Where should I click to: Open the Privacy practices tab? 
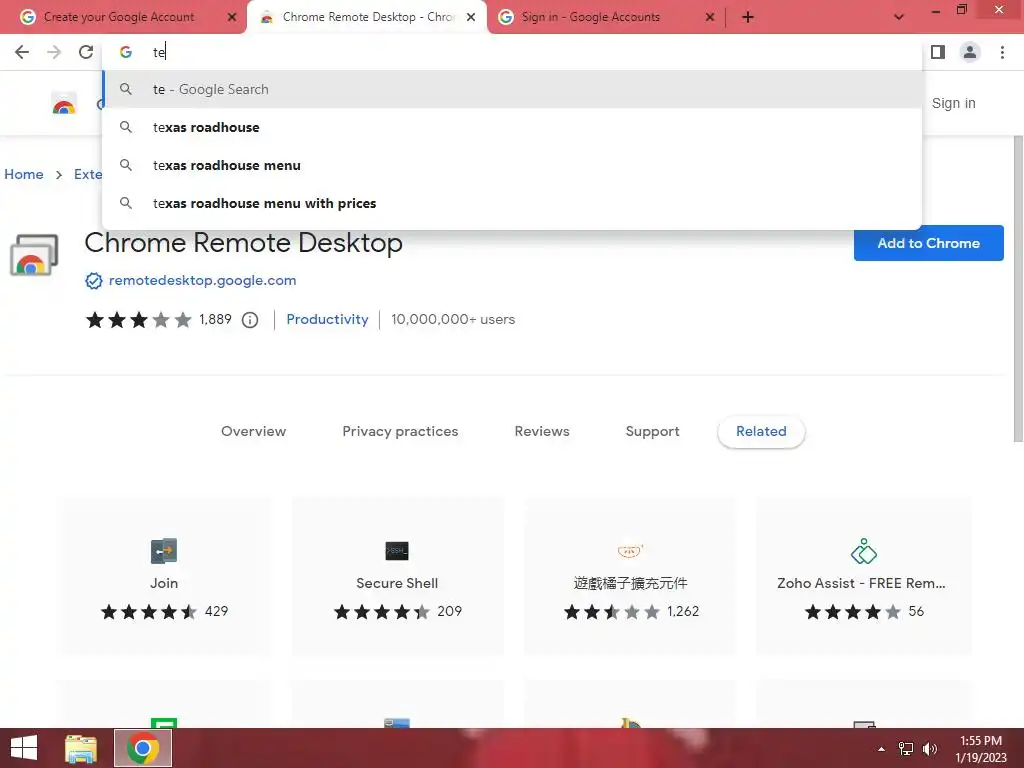[x=400, y=431]
